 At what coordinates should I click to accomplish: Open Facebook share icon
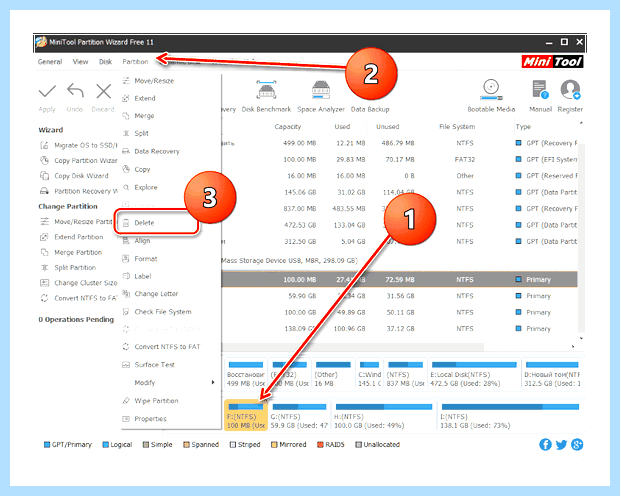(545, 445)
